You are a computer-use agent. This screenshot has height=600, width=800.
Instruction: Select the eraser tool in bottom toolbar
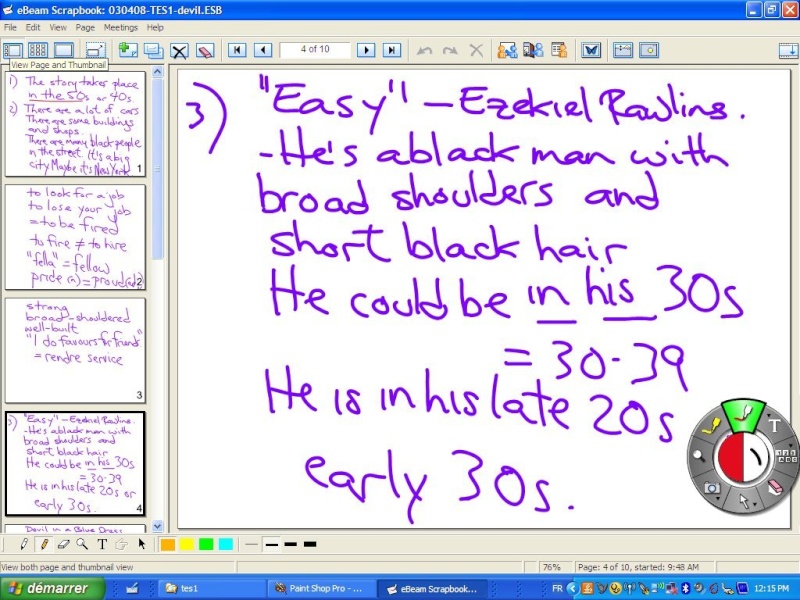[x=63, y=544]
